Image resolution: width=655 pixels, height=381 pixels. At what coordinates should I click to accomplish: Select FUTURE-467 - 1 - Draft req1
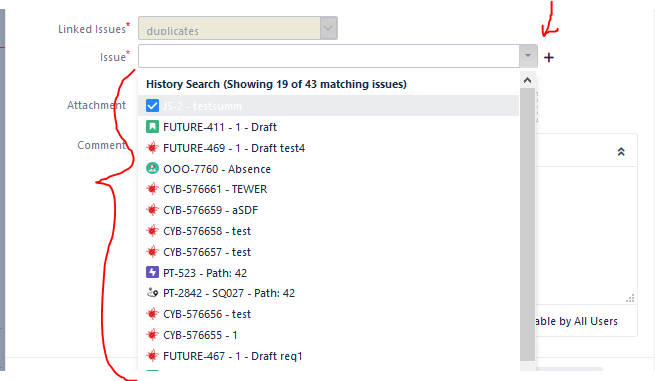tap(328, 356)
